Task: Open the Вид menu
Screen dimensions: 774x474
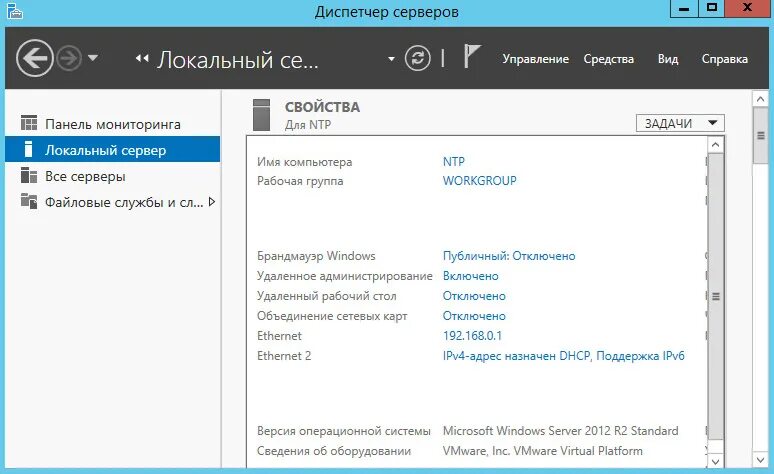Action: pos(667,59)
